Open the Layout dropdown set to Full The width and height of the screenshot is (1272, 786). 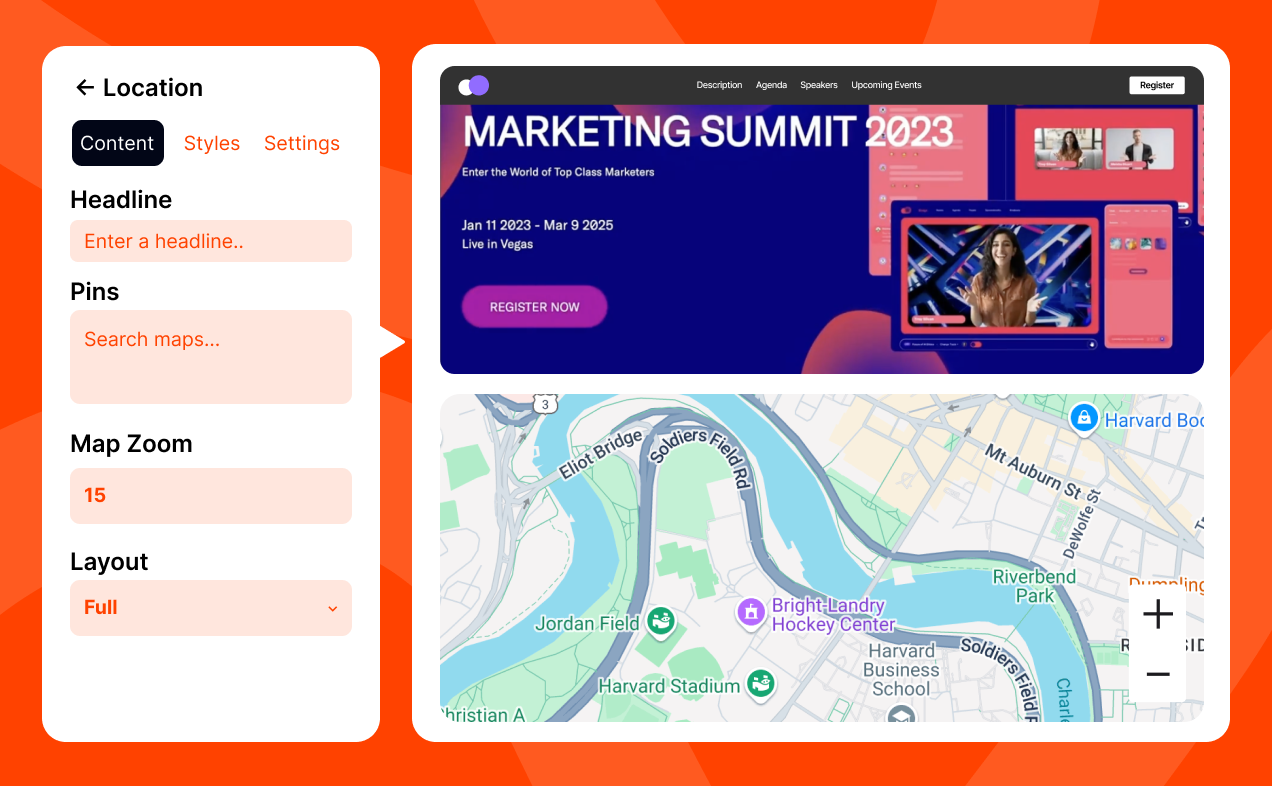(x=210, y=608)
